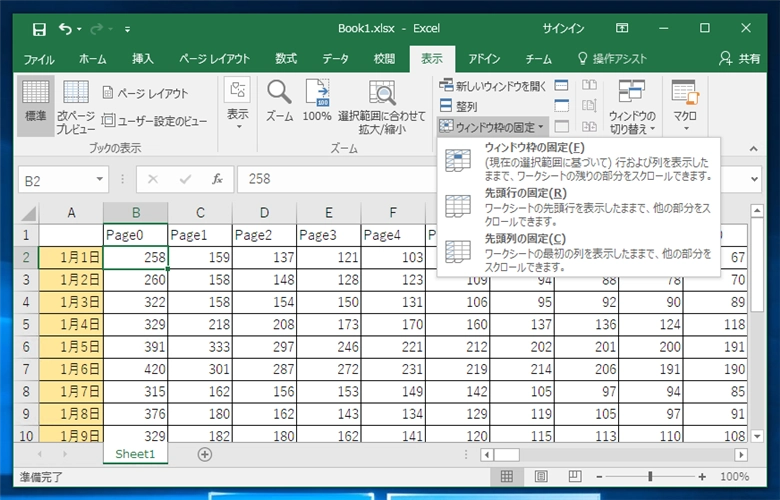780x500 pixels.
Task: Click vertical scrollbar up arrow
Action: (757, 211)
